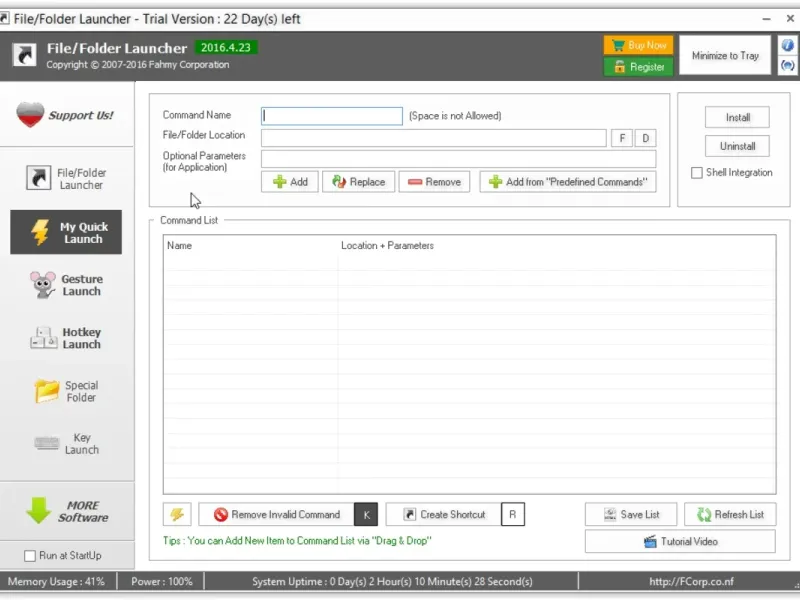Click the Register button
800x600 pixels.
point(638,67)
